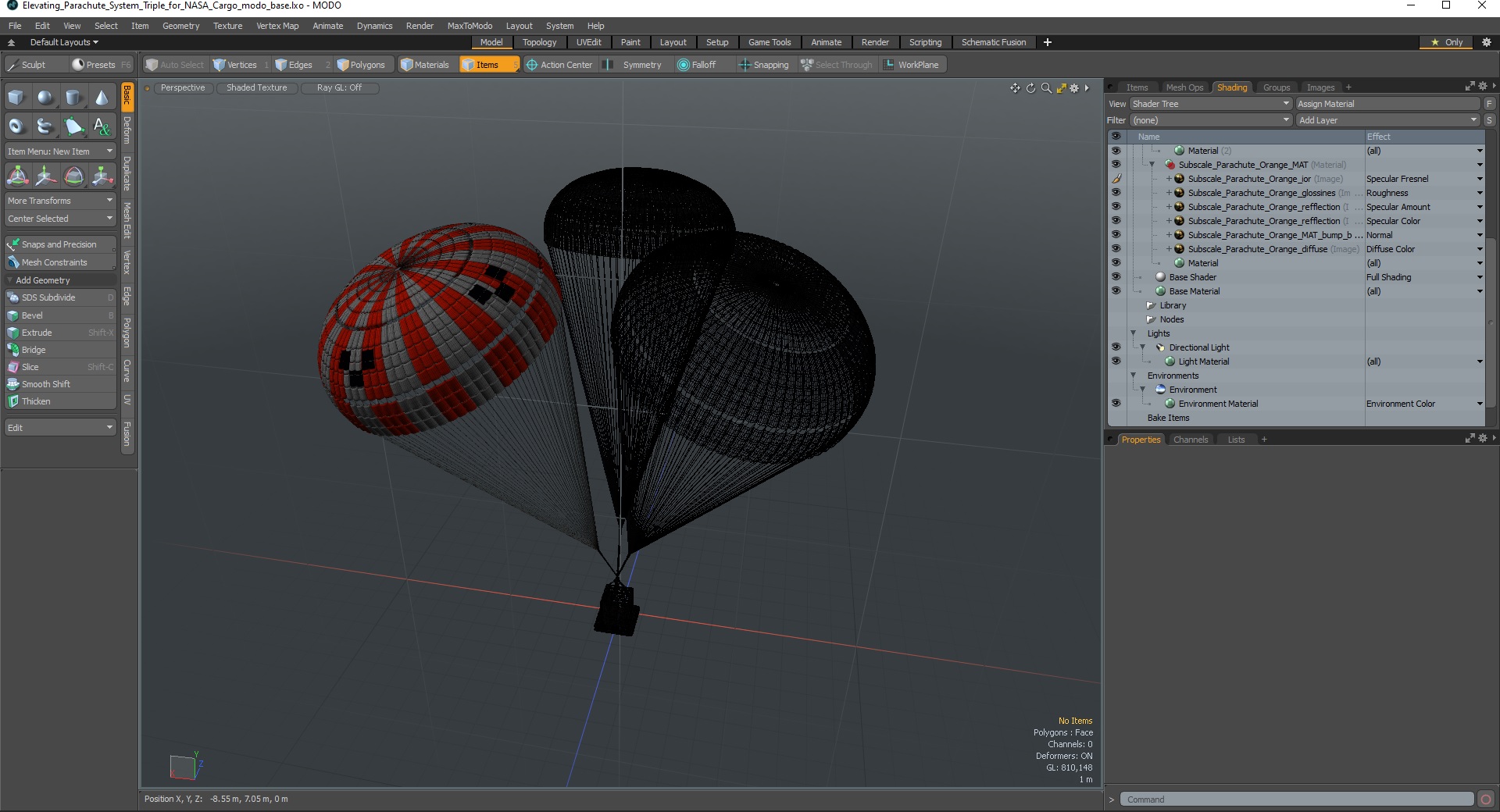Activate the combined Transform tool

[17, 176]
